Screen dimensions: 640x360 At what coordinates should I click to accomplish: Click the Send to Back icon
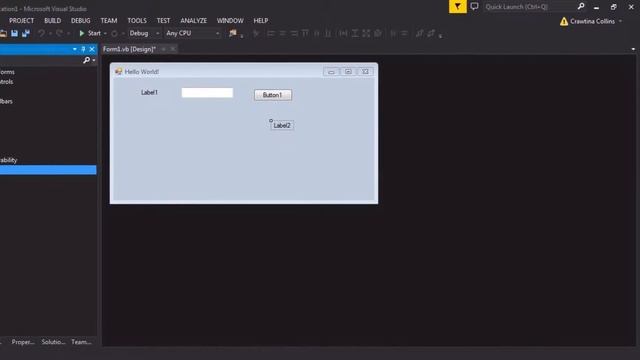[x=431, y=33]
